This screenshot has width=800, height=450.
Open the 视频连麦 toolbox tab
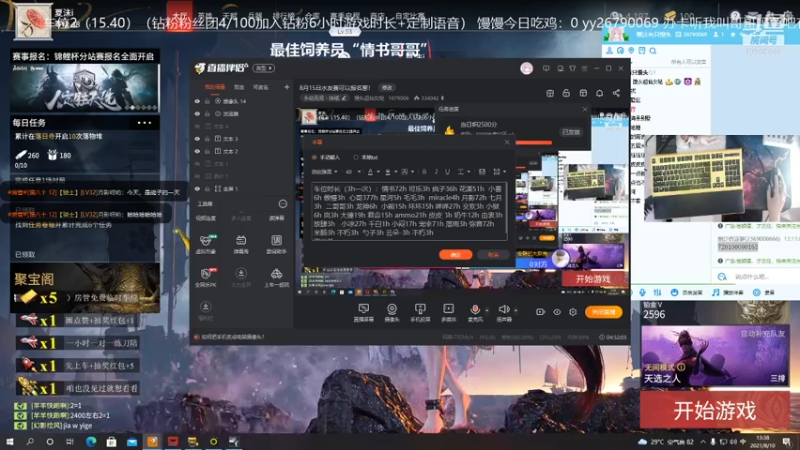click(x=206, y=218)
